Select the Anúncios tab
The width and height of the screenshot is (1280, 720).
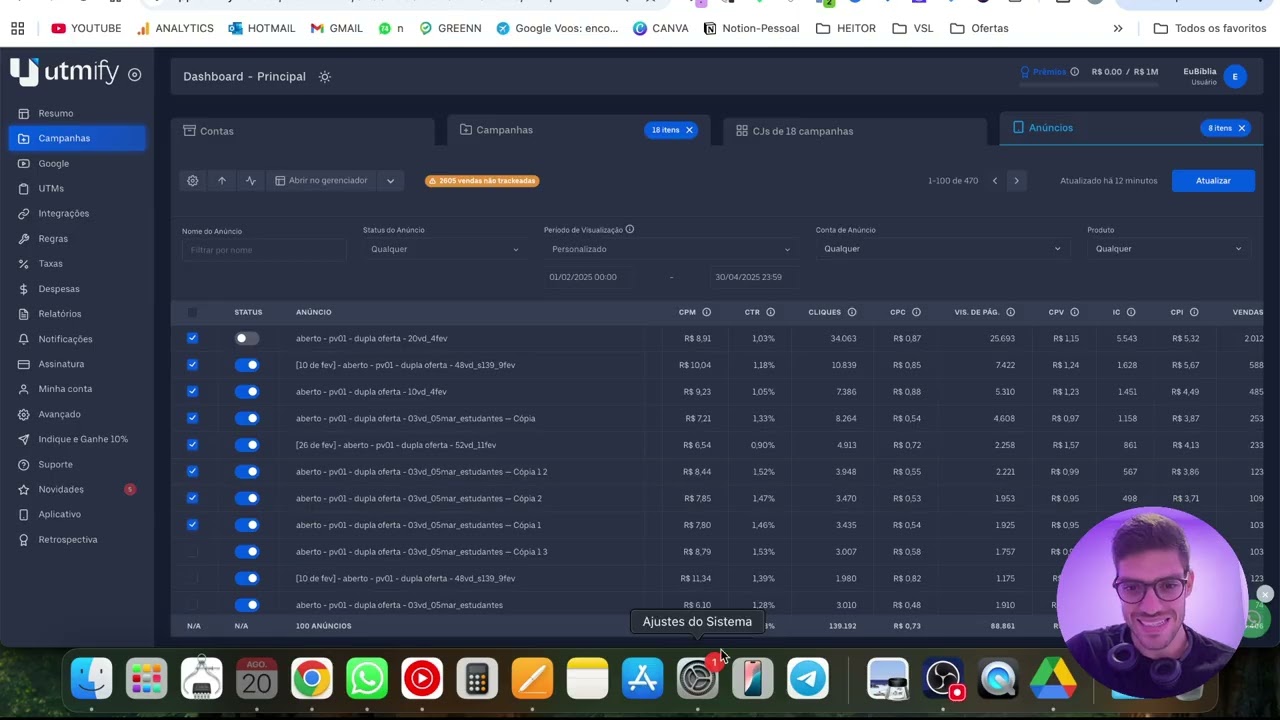click(1131, 128)
